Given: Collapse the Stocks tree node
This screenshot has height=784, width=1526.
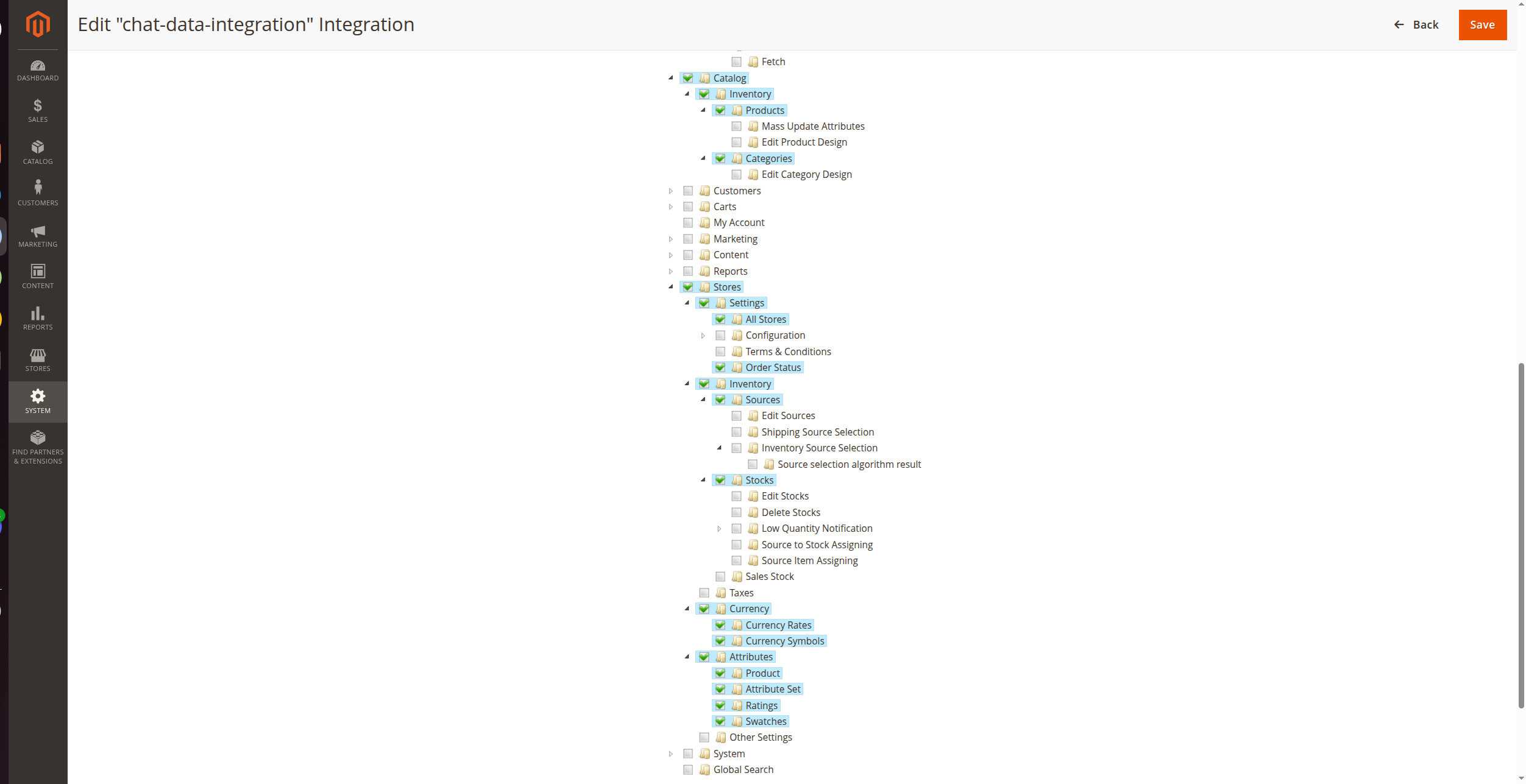Looking at the screenshot, I should click(x=703, y=480).
